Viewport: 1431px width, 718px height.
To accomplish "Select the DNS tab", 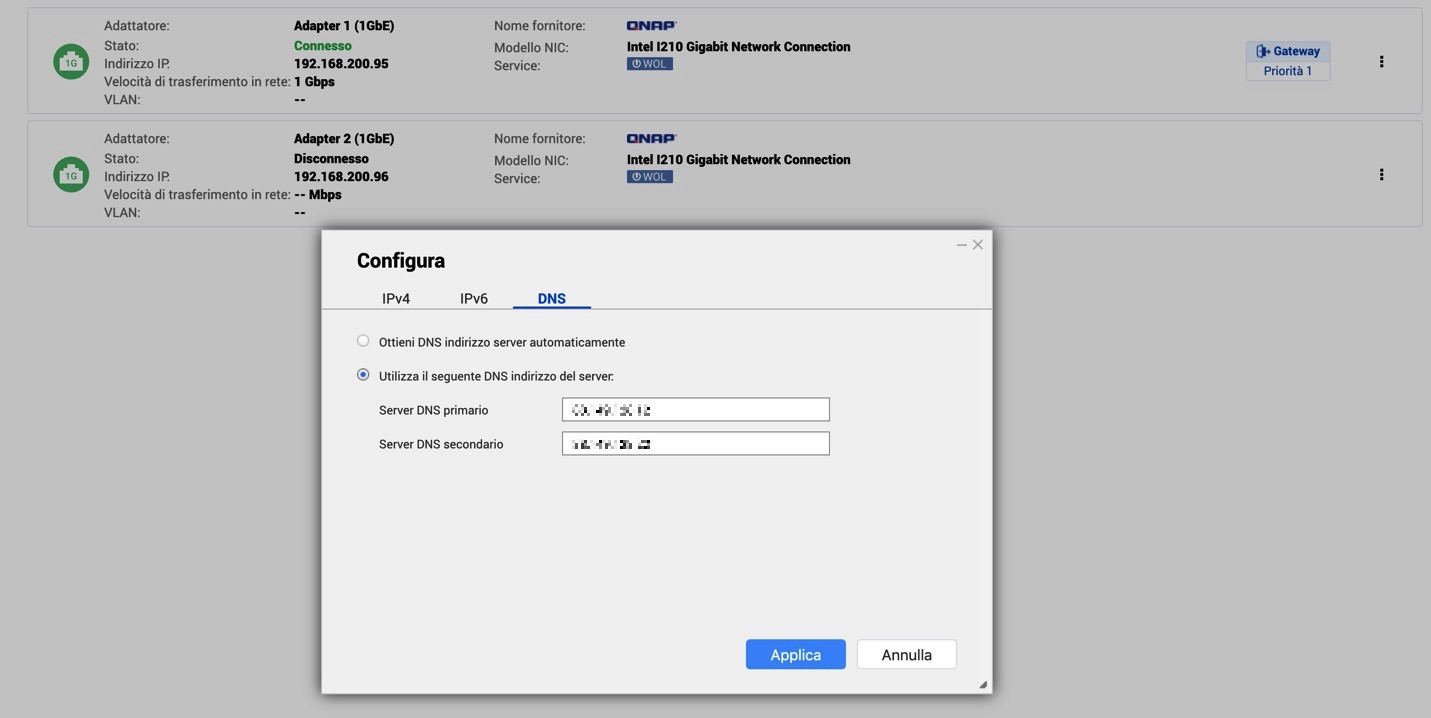I will pyautogui.click(x=551, y=298).
